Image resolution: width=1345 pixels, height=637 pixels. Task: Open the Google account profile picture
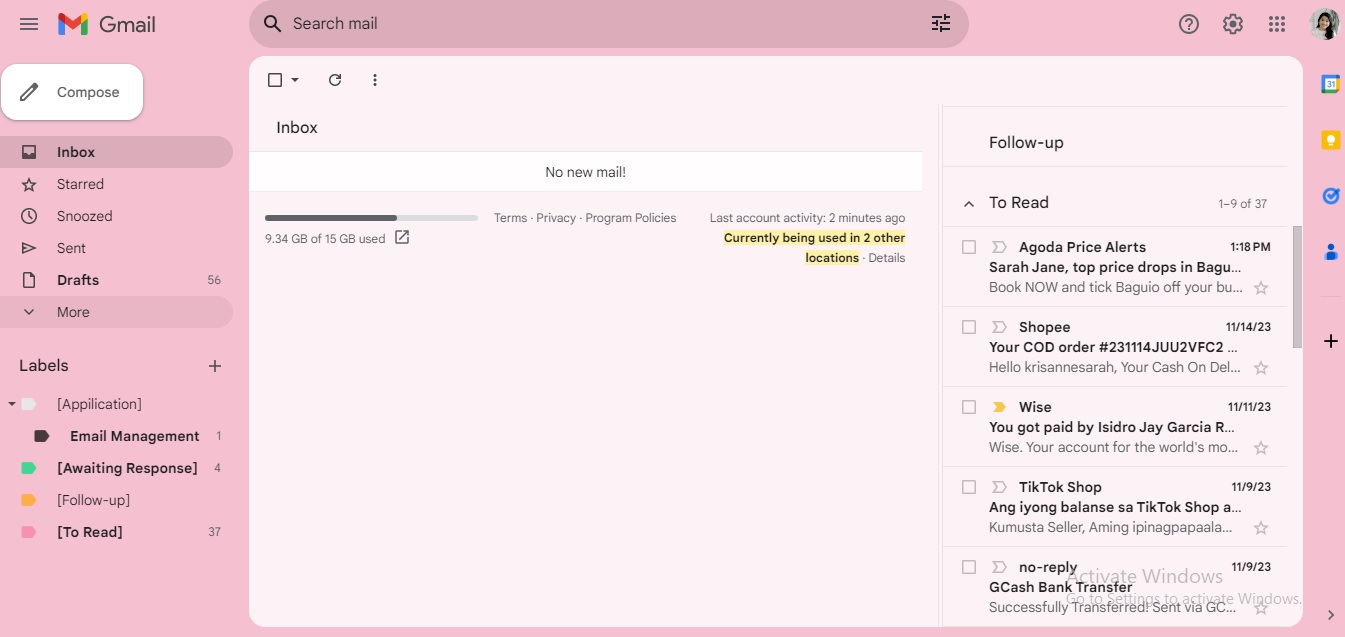(x=1324, y=24)
